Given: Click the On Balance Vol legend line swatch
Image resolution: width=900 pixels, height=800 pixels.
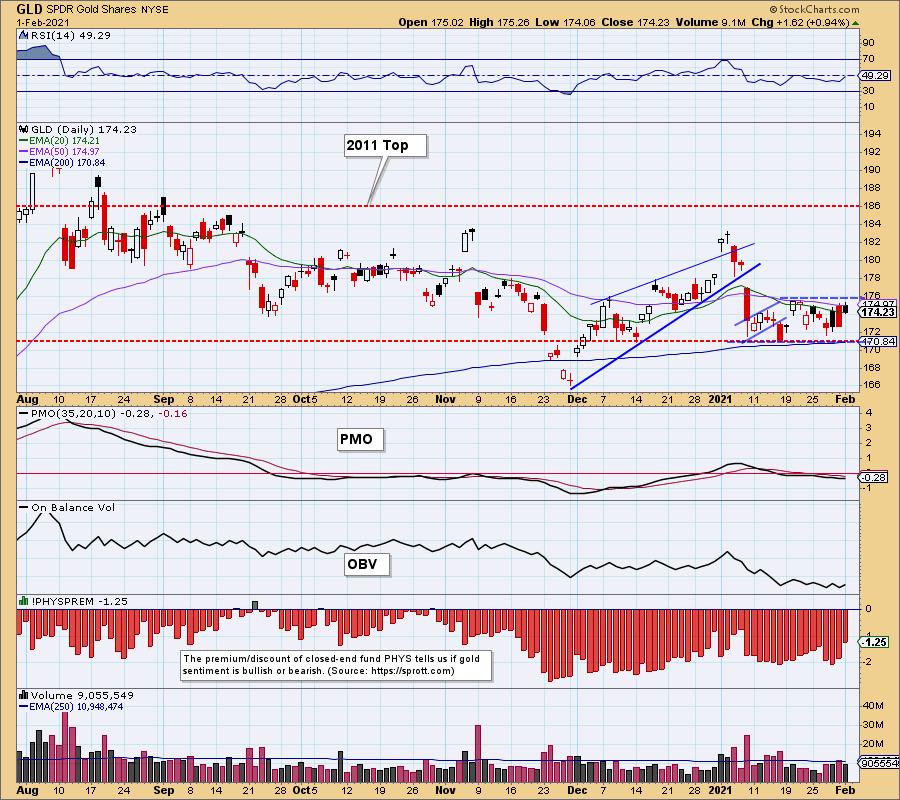Looking at the screenshot, I should (24, 507).
